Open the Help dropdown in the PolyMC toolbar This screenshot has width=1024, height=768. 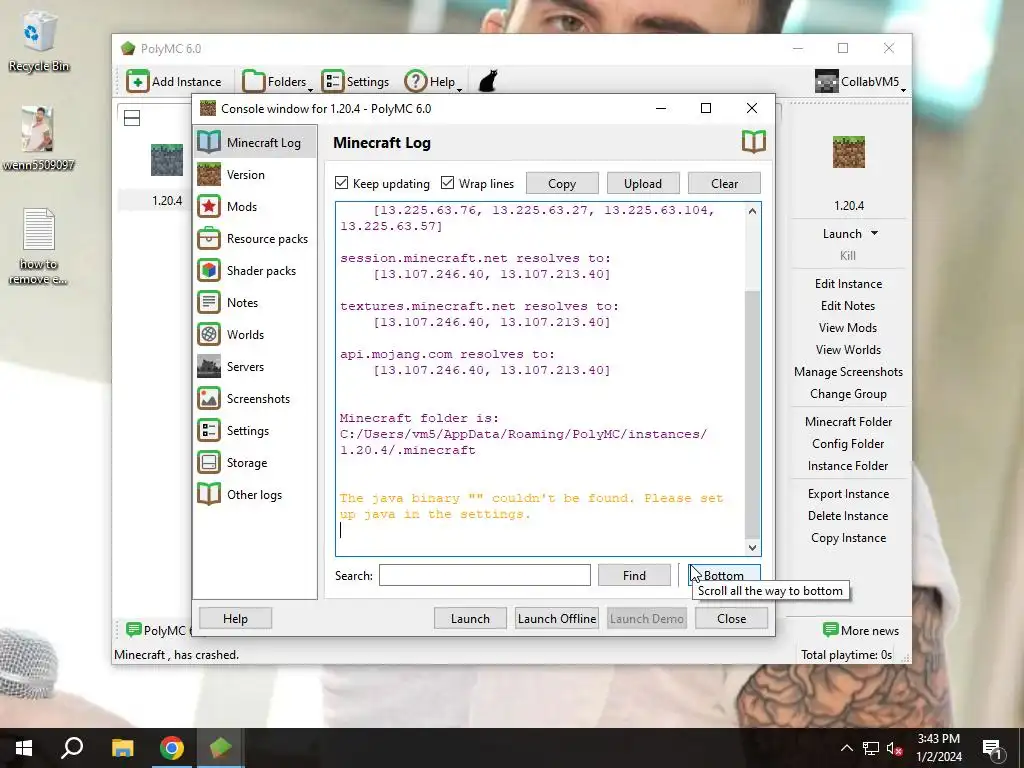click(434, 82)
